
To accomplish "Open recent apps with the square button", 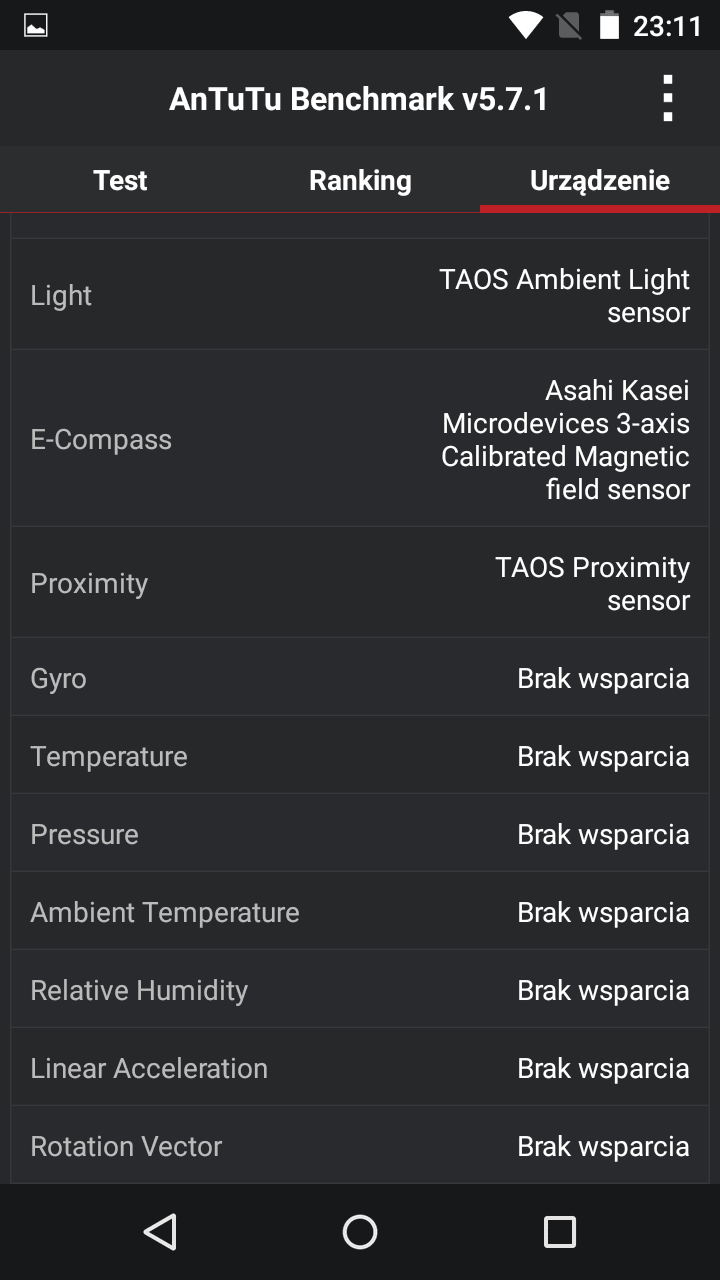I will click(560, 1232).
